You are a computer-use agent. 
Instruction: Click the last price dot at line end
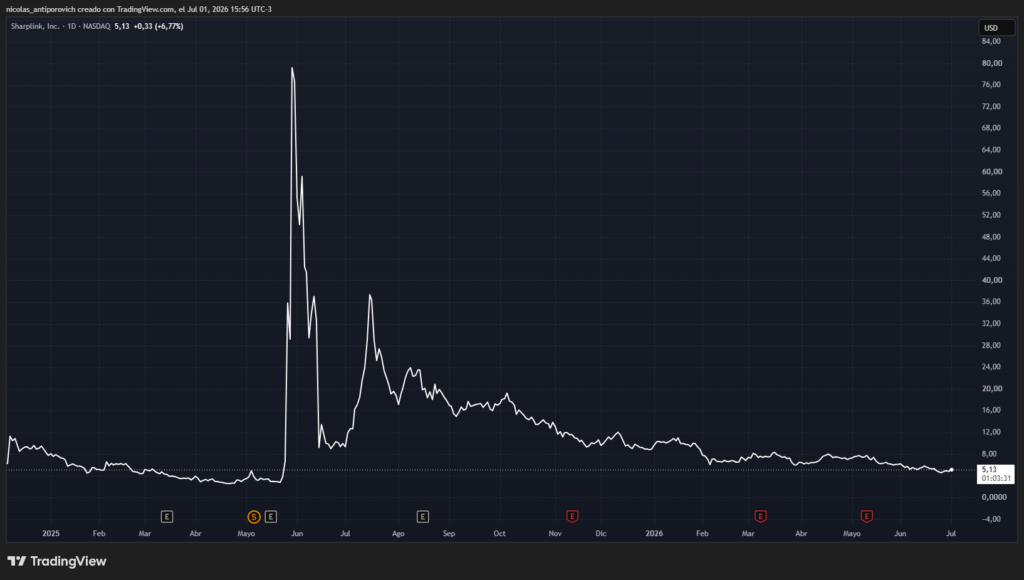coord(952,470)
